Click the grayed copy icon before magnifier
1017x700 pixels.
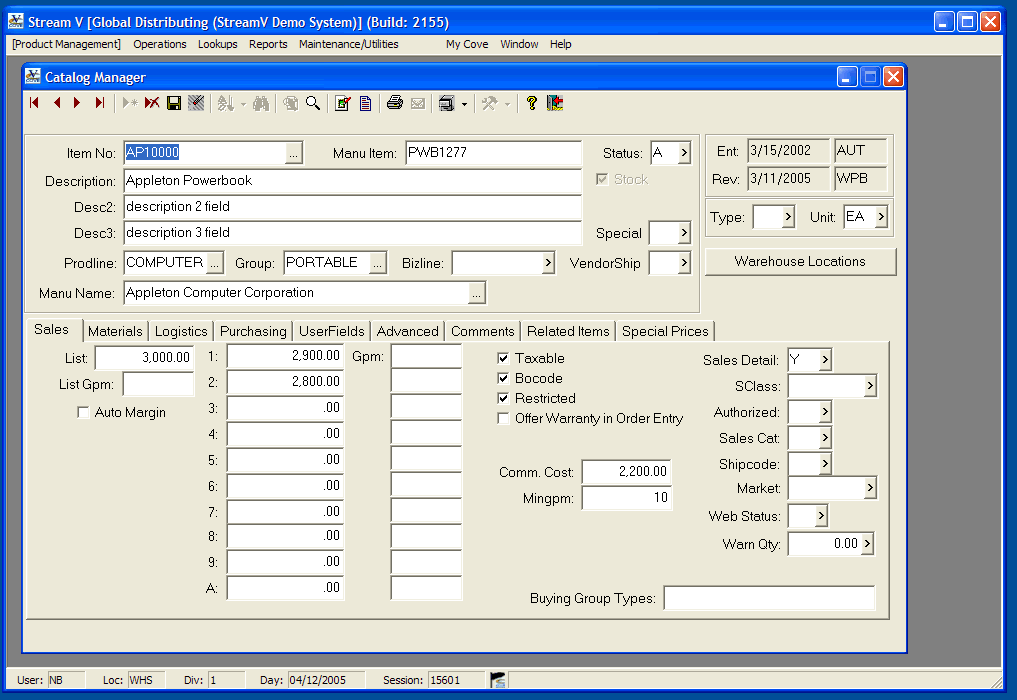pos(291,103)
